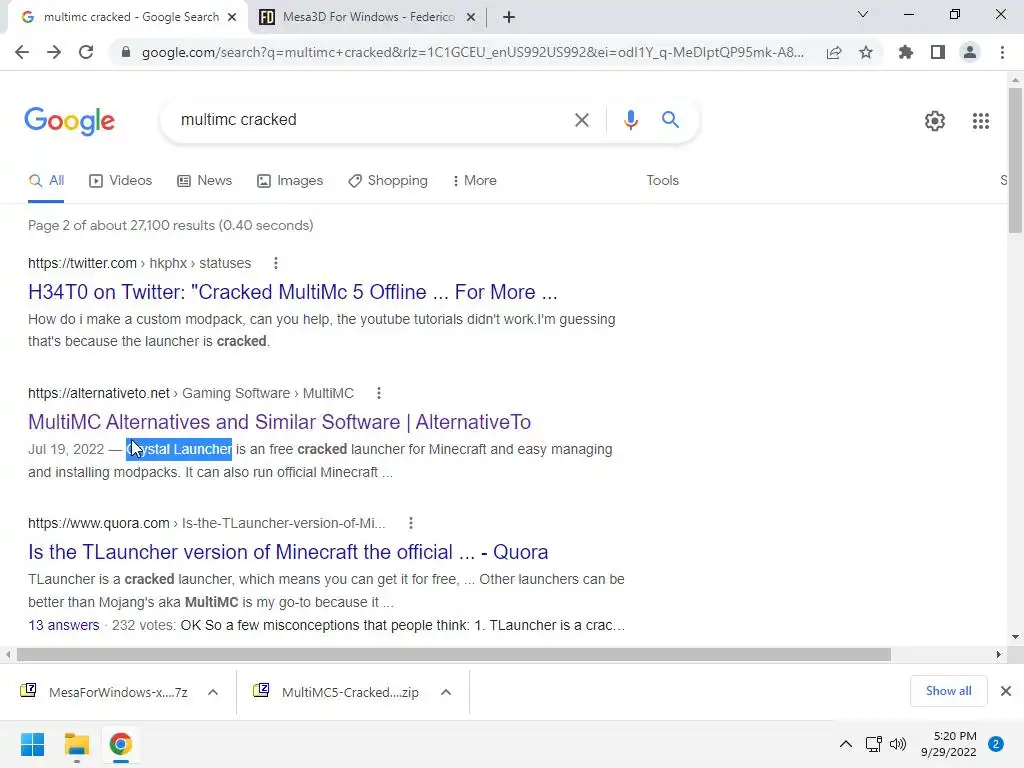Open search Tools options

pyautogui.click(x=662, y=181)
